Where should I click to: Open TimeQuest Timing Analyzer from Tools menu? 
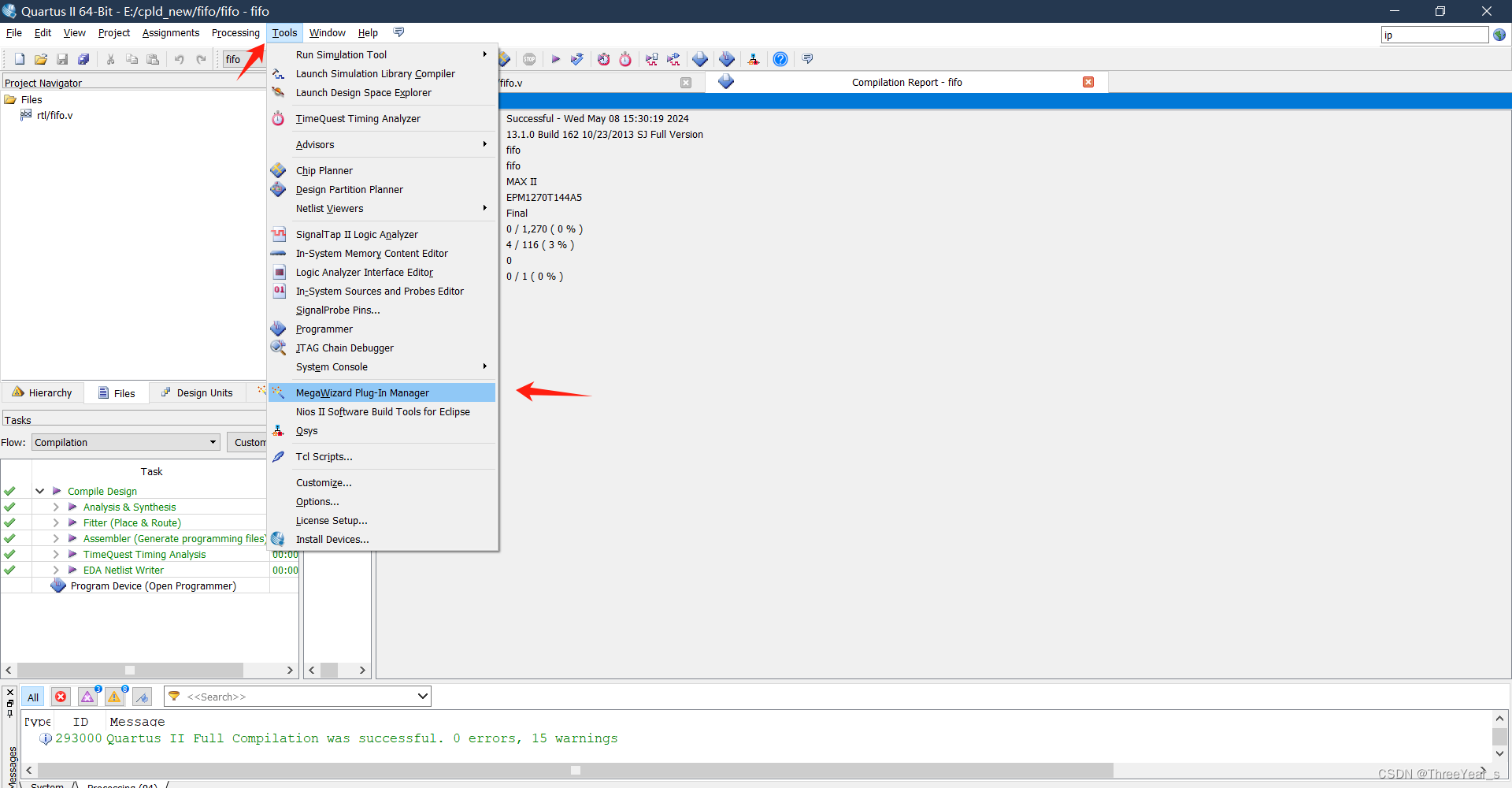point(382,118)
